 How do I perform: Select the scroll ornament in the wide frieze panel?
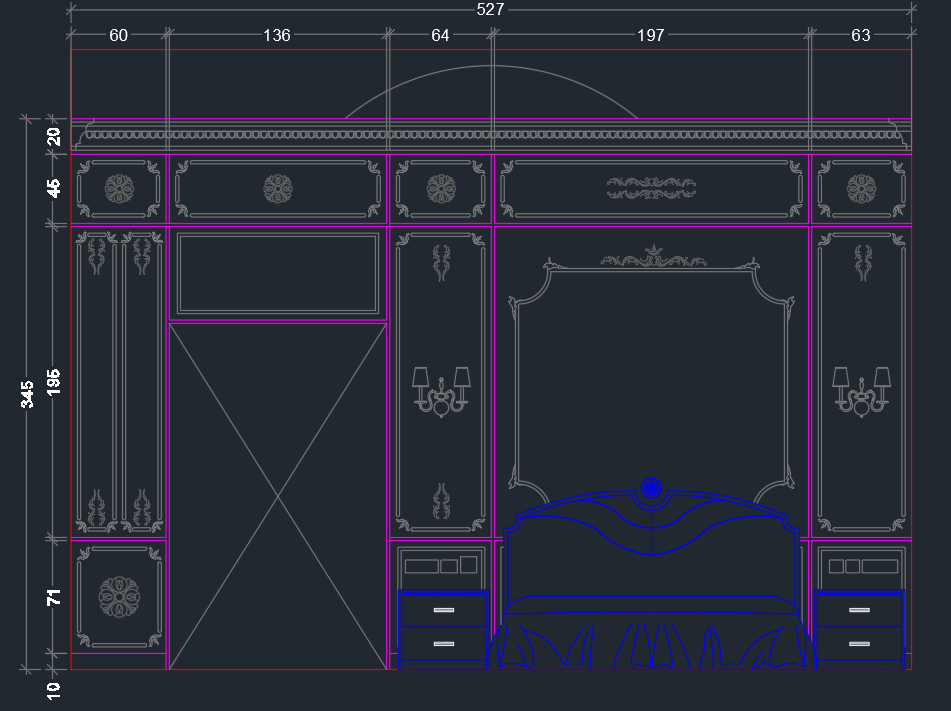click(x=651, y=188)
